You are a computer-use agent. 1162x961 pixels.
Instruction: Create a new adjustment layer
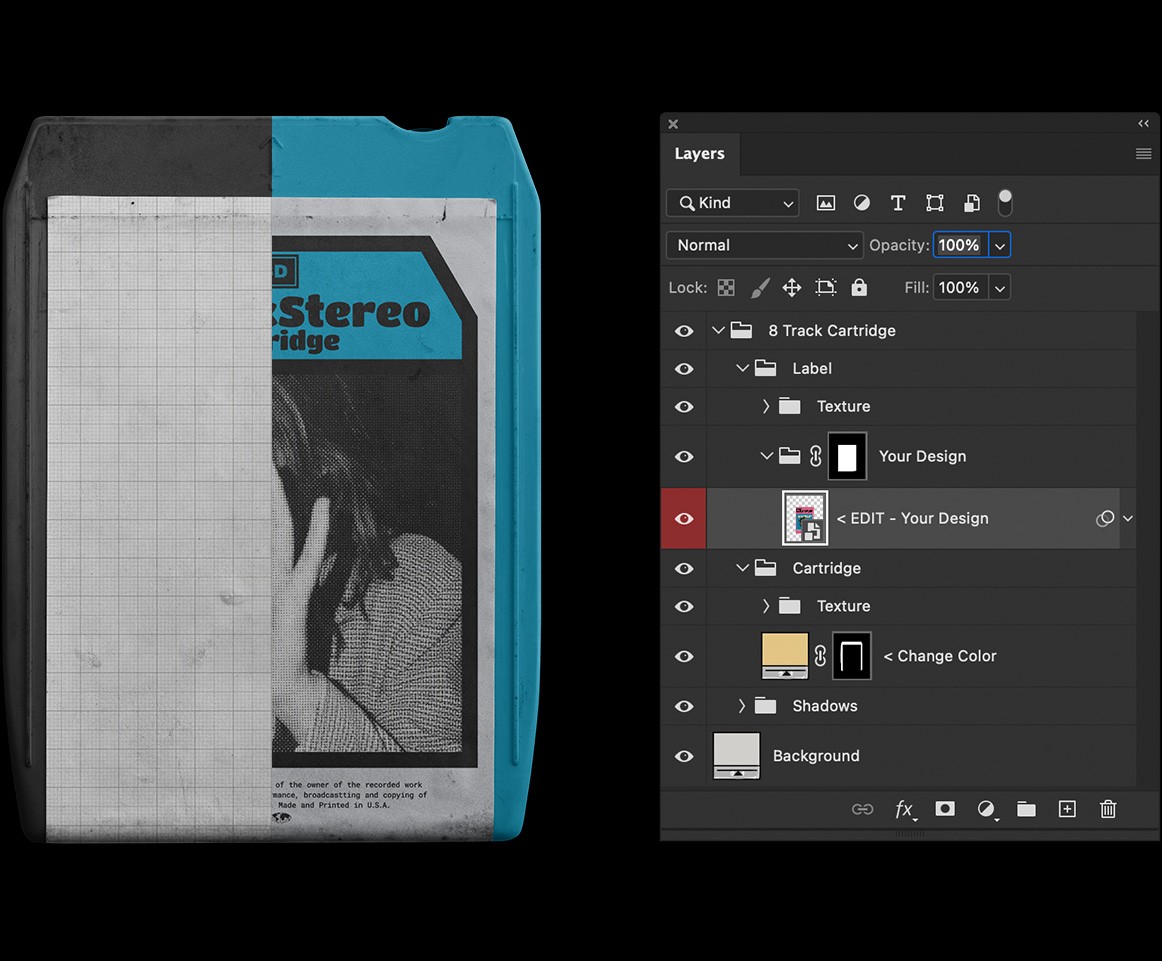point(986,810)
